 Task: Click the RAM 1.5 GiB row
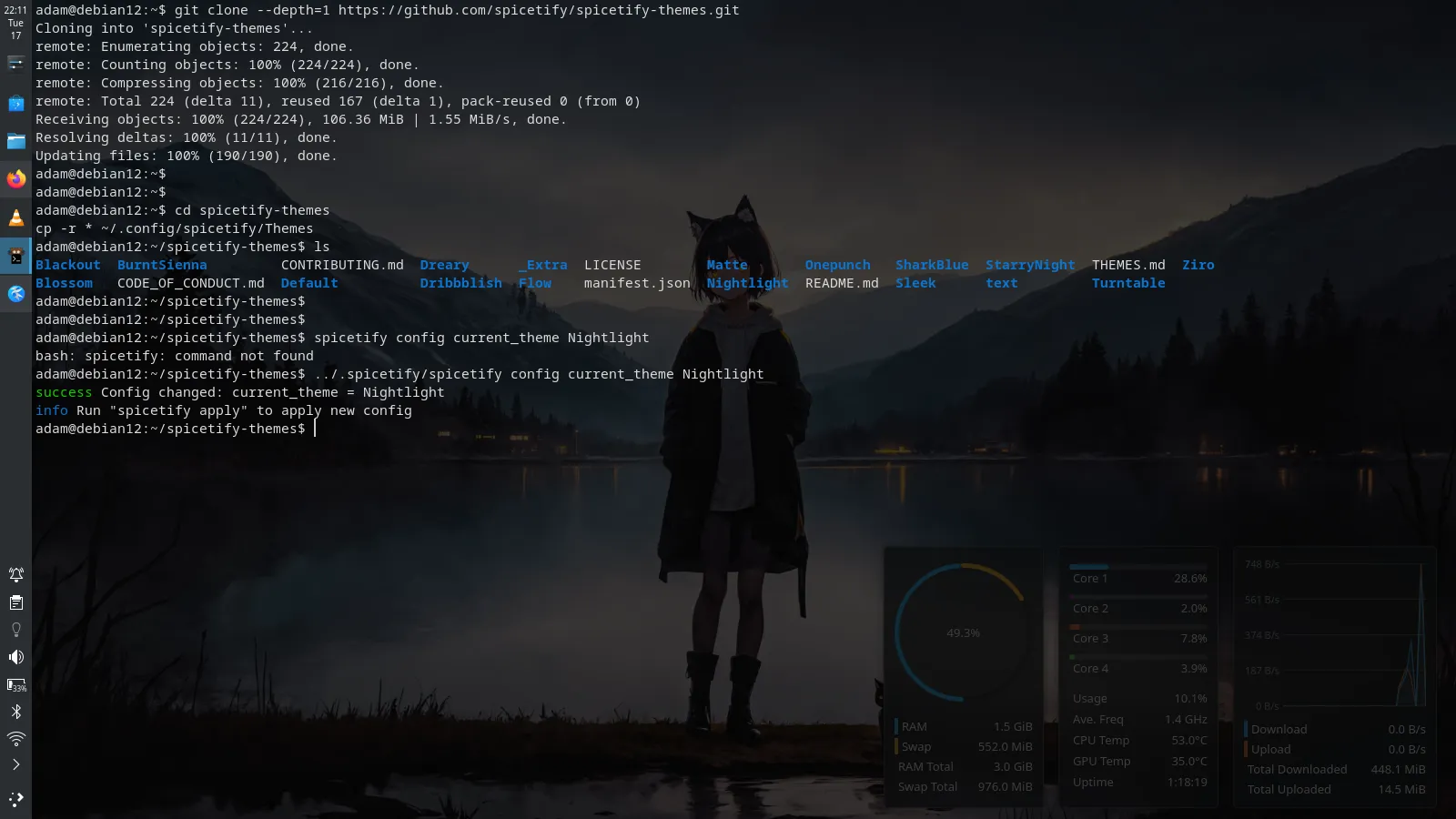click(964, 726)
